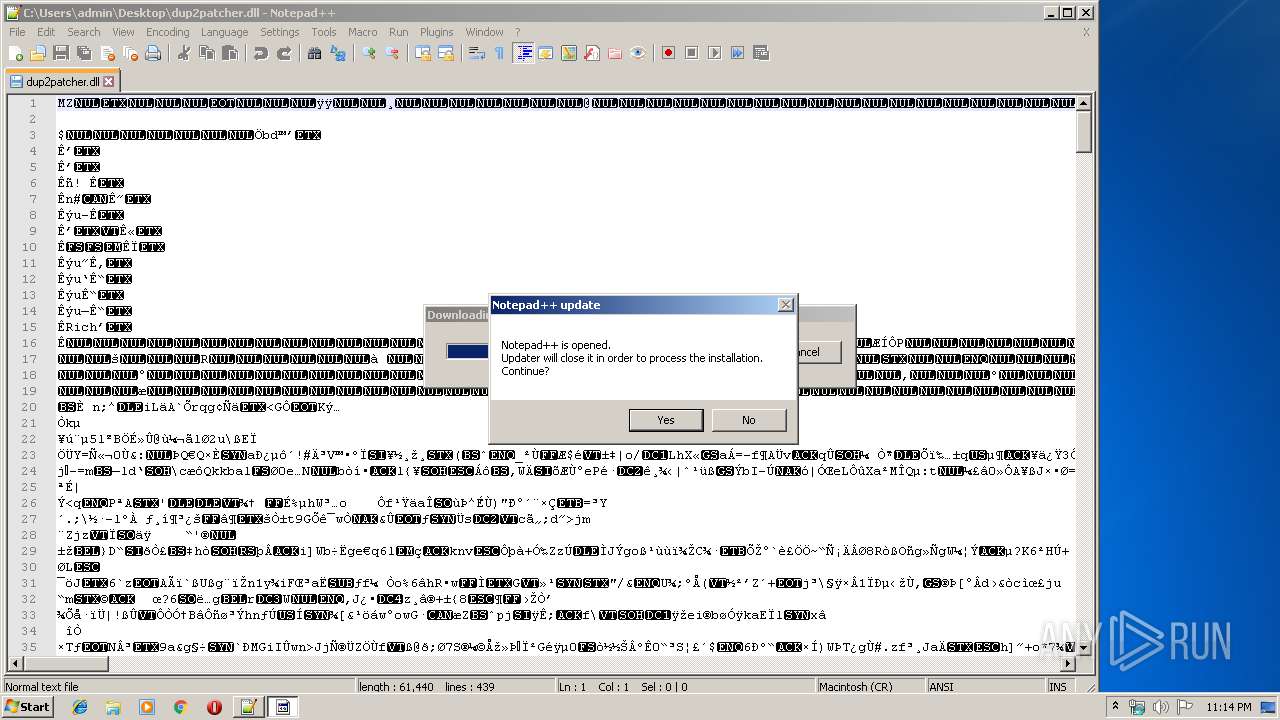1280x720 pixels.
Task: Select the dup2patcher.dll tab
Action: 62,82
